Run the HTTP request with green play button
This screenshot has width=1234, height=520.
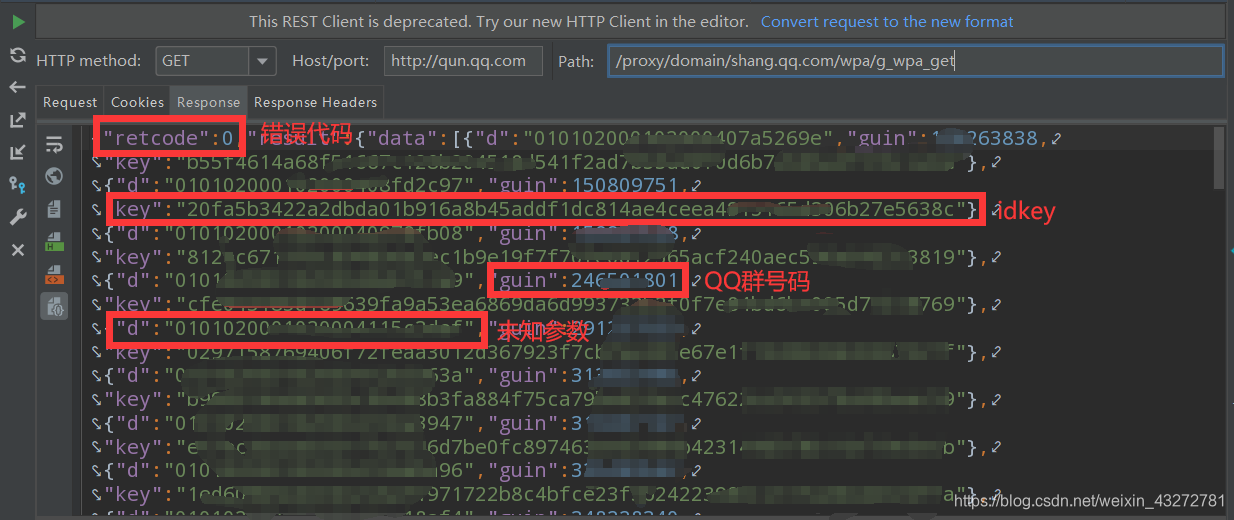pyautogui.click(x=18, y=21)
